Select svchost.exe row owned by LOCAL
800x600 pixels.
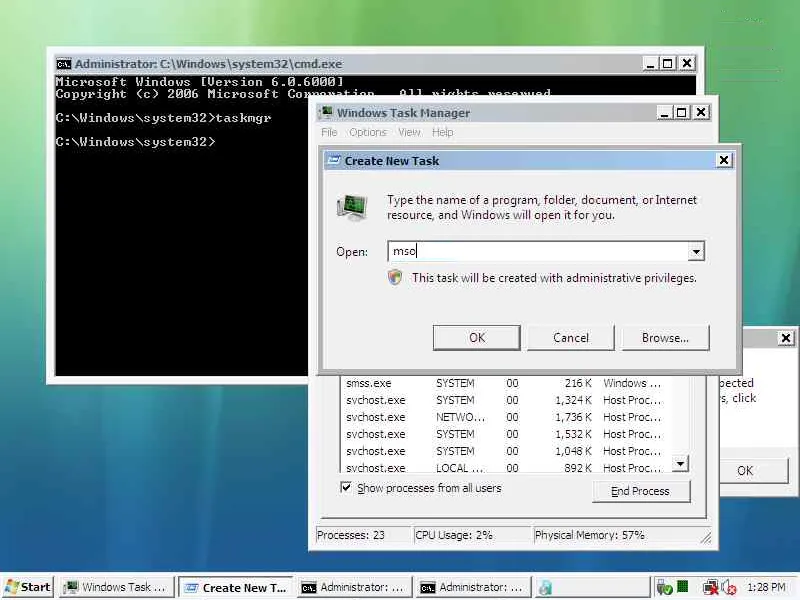click(505, 467)
